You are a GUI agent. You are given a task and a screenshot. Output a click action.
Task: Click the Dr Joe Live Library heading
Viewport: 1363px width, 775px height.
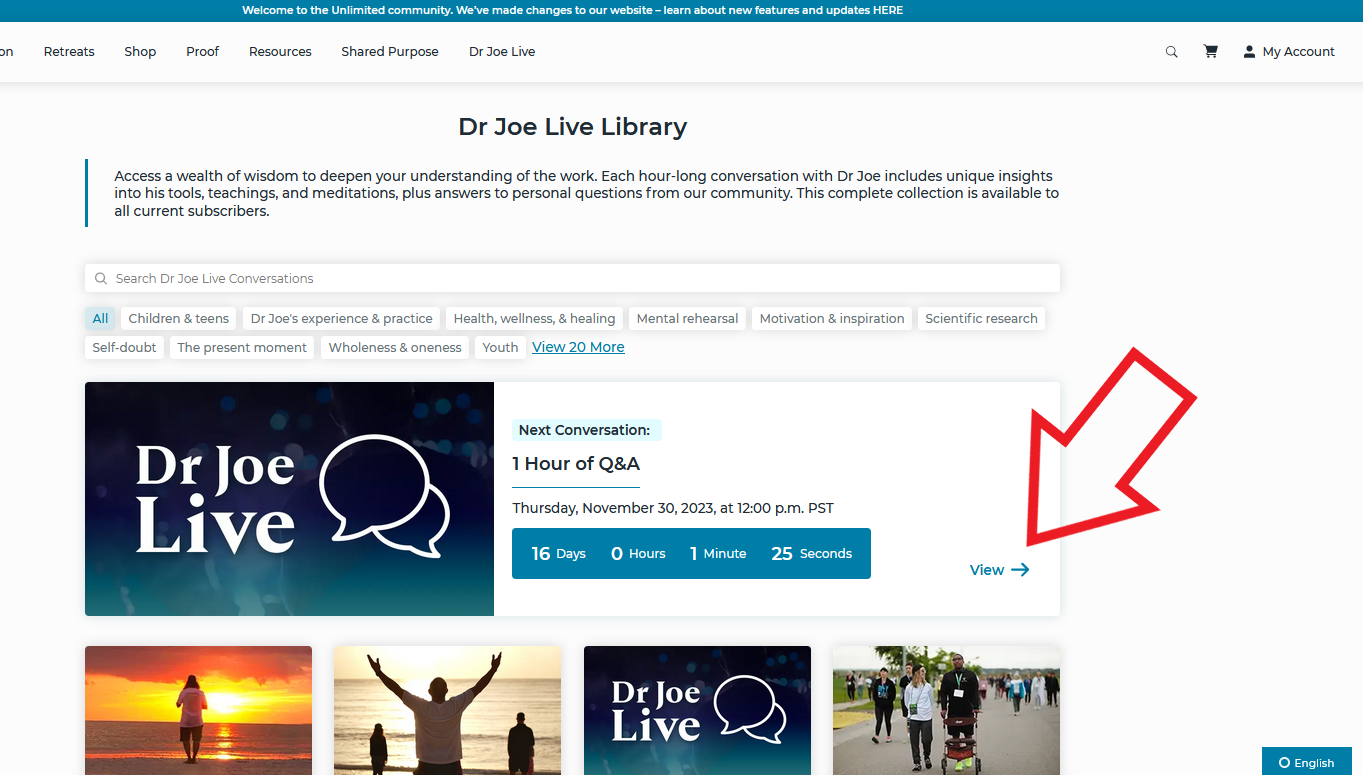pos(572,127)
